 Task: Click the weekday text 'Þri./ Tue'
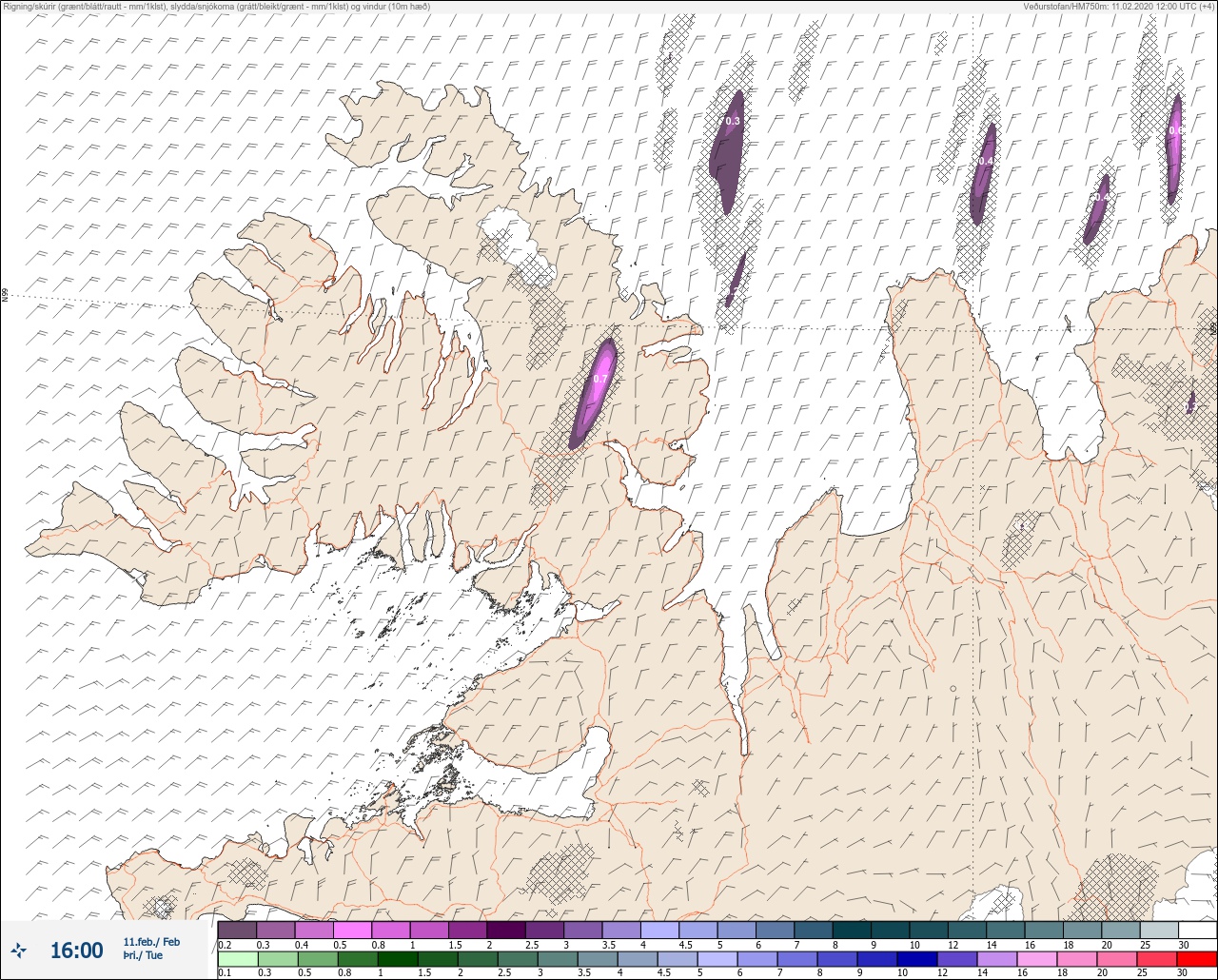[x=143, y=955]
